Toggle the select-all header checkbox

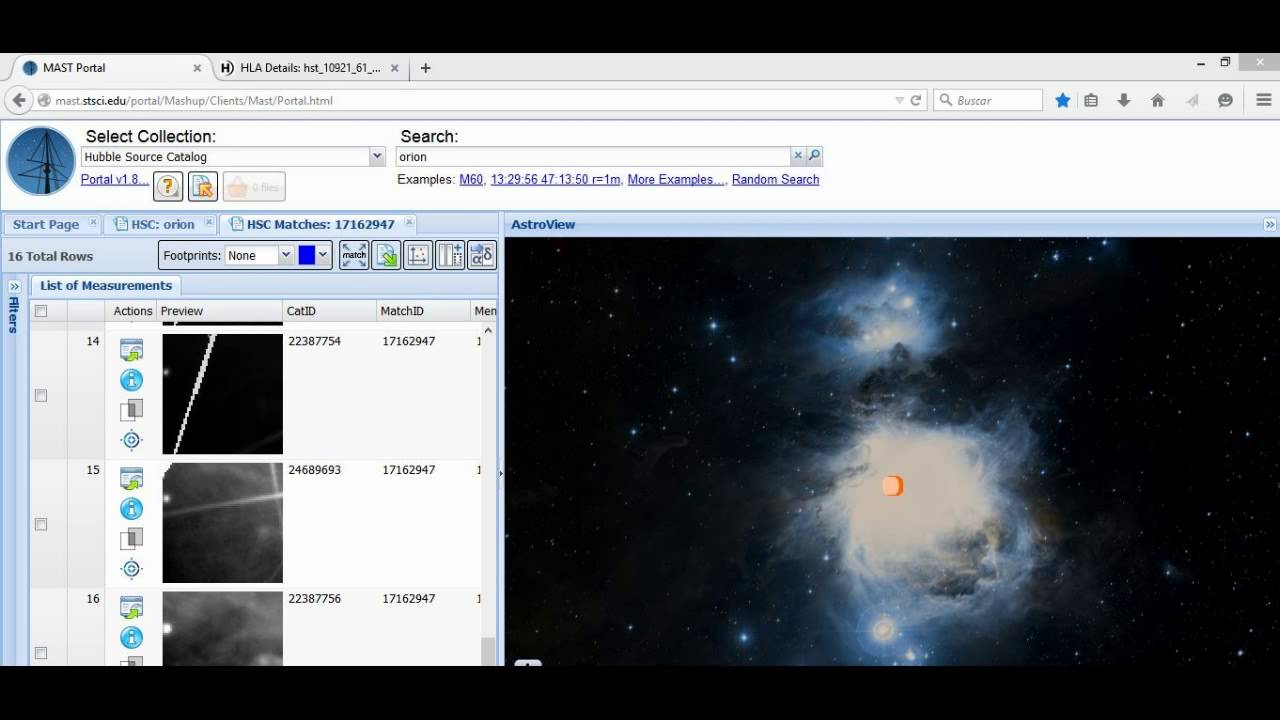point(41,311)
